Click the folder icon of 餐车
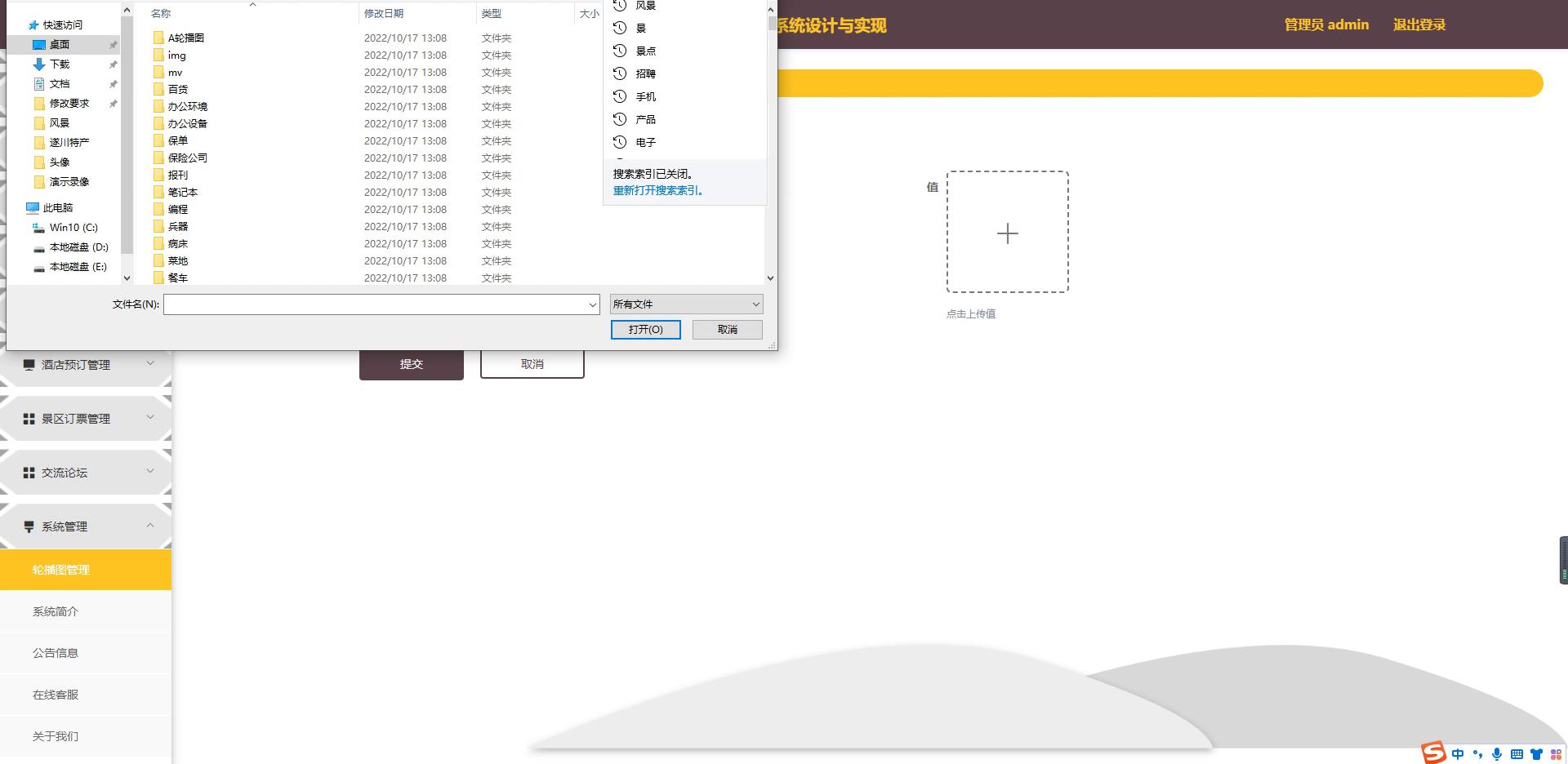The height and width of the screenshot is (764, 1568). [158, 278]
